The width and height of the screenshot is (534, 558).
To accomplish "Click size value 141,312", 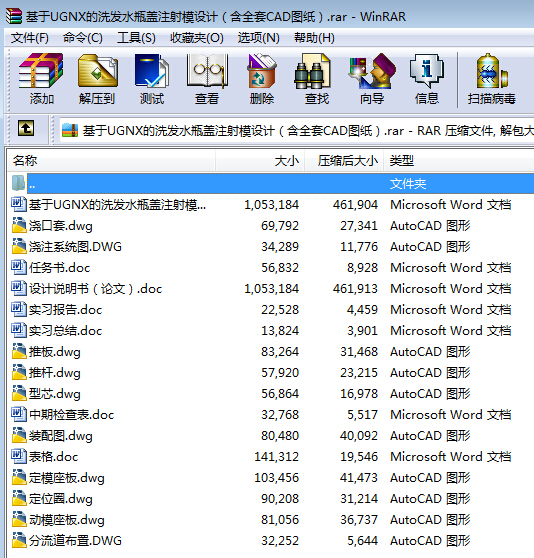I will pyautogui.click(x=276, y=457).
